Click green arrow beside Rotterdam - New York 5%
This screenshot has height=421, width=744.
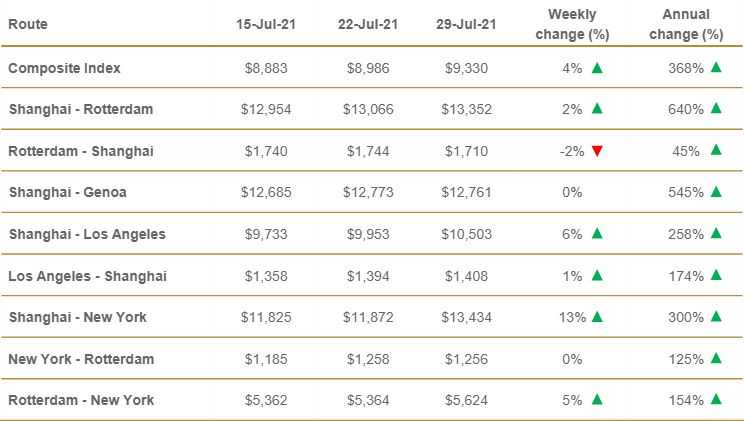[597, 400]
